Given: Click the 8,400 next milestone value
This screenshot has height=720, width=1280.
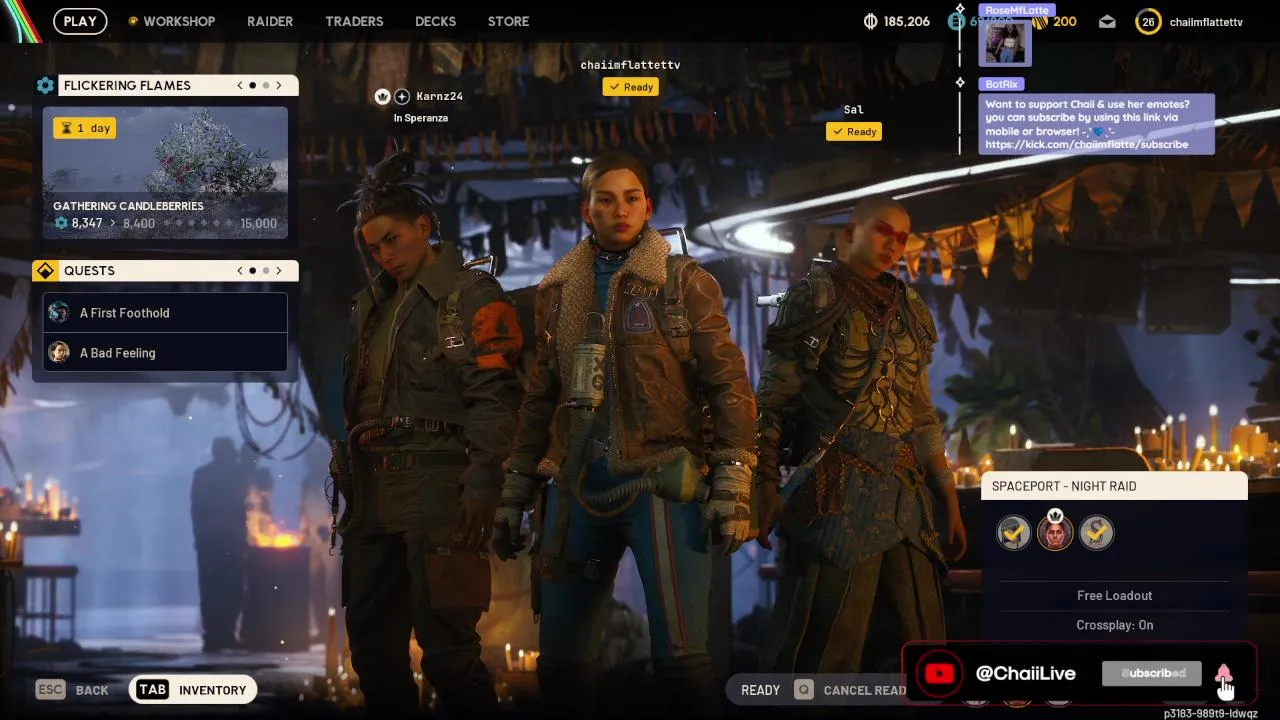Looking at the screenshot, I should pyautogui.click(x=139, y=223).
